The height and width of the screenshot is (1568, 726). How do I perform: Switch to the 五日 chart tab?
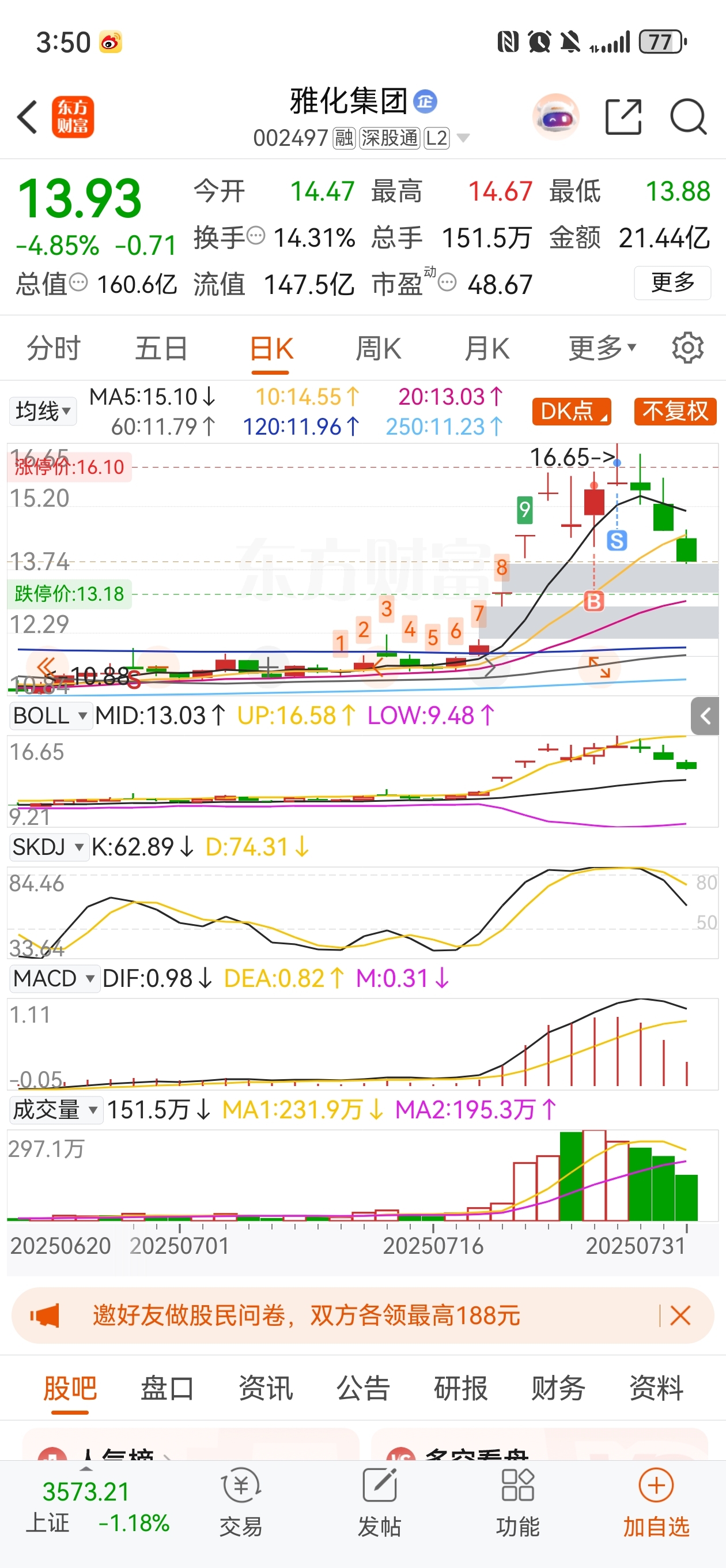coord(161,348)
